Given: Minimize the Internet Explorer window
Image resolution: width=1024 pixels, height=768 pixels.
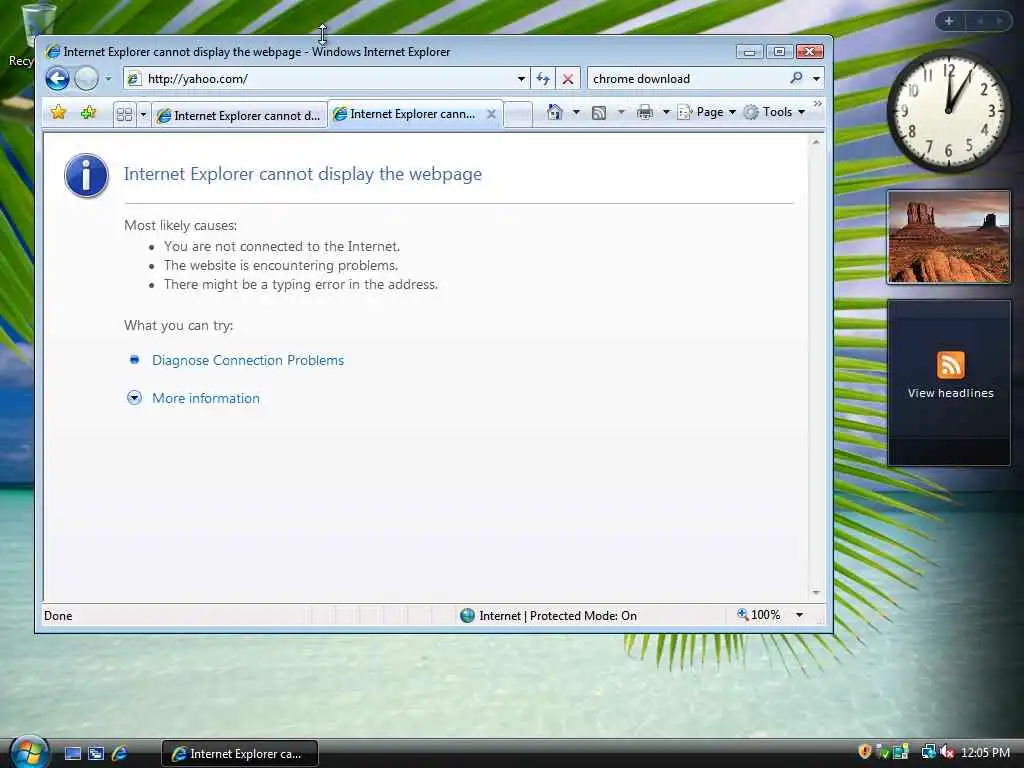Looking at the screenshot, I should tap(749, 52).
